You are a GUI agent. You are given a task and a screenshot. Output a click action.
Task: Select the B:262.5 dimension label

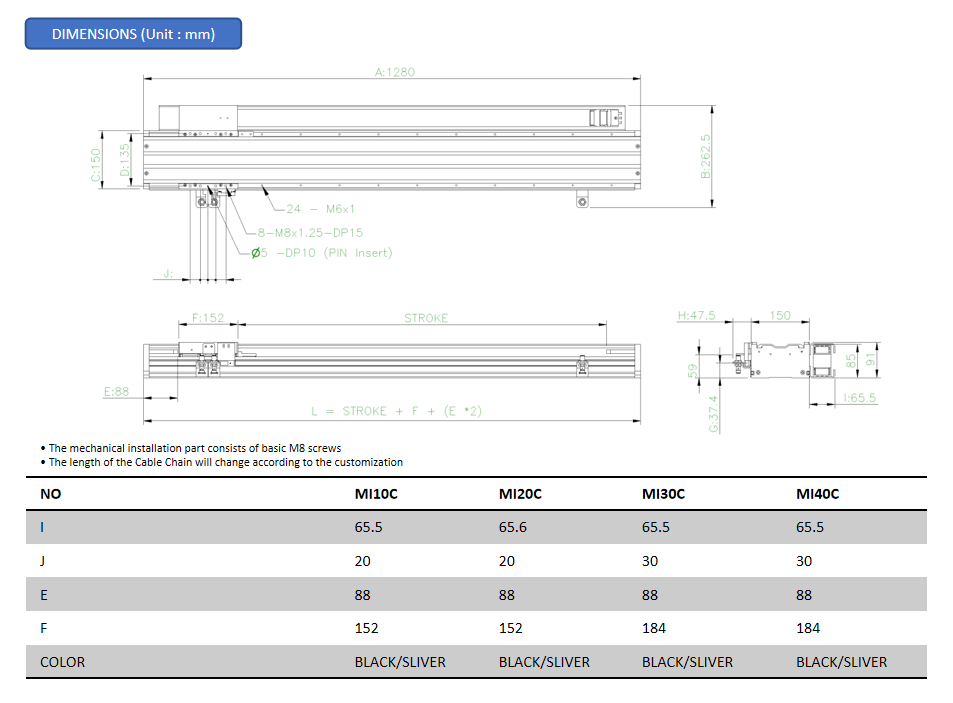[705, 157]
